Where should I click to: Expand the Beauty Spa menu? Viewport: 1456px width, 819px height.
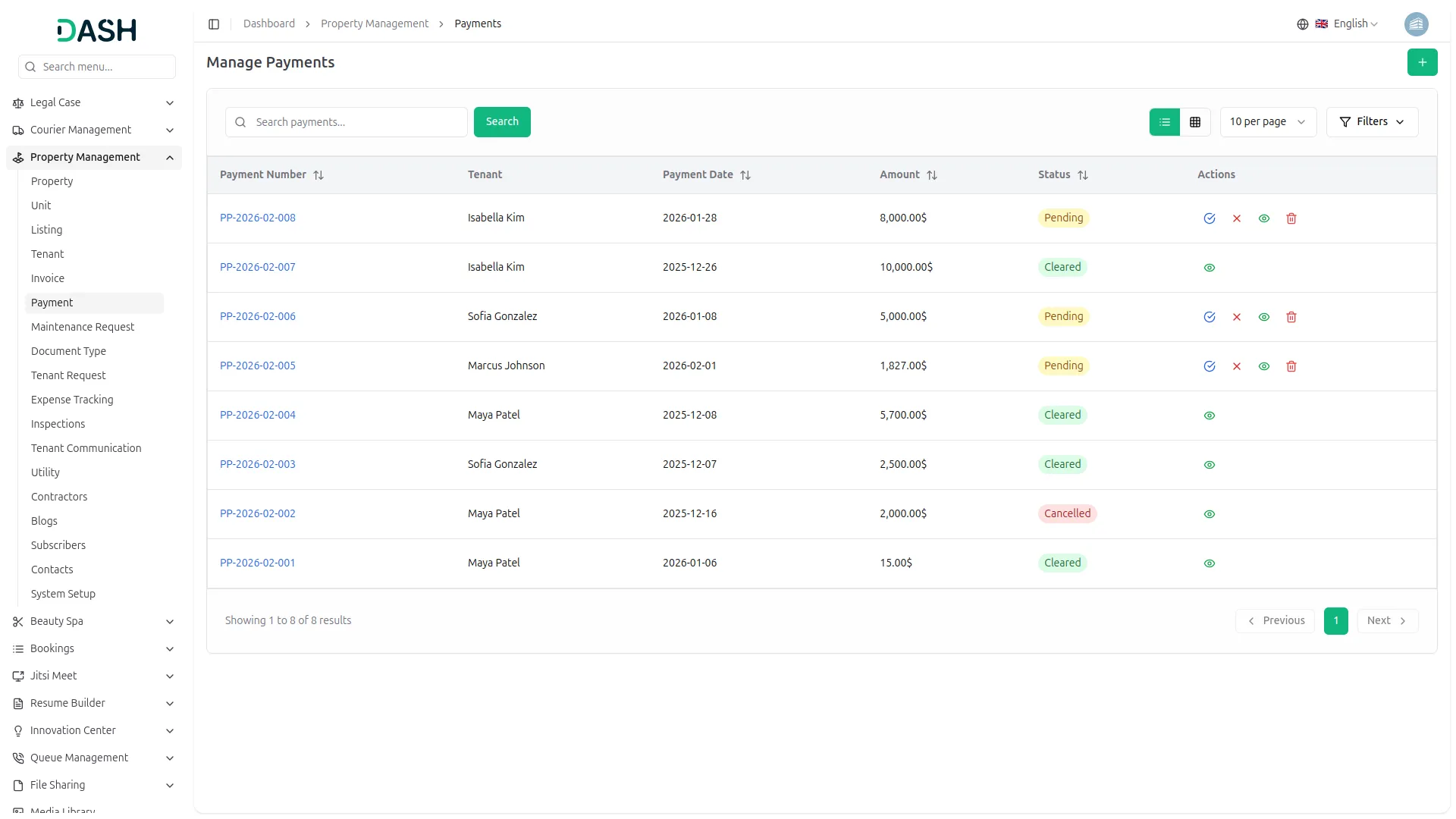(x=94, y=622)
